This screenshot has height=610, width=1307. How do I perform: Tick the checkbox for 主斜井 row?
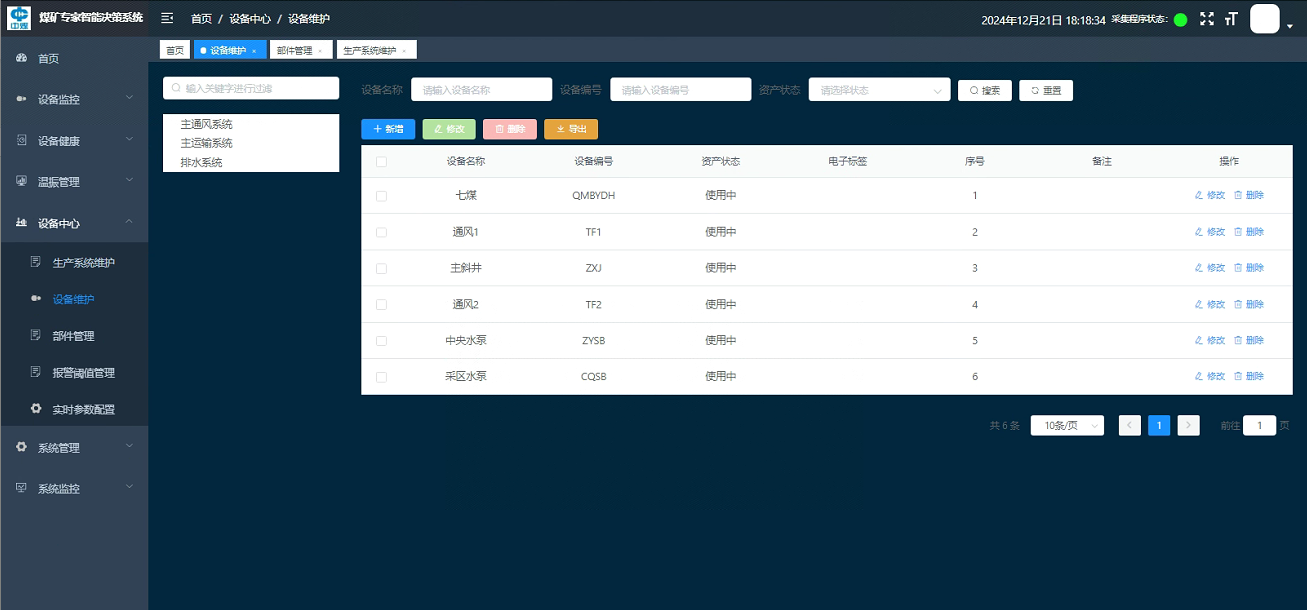tap(381, 268)
